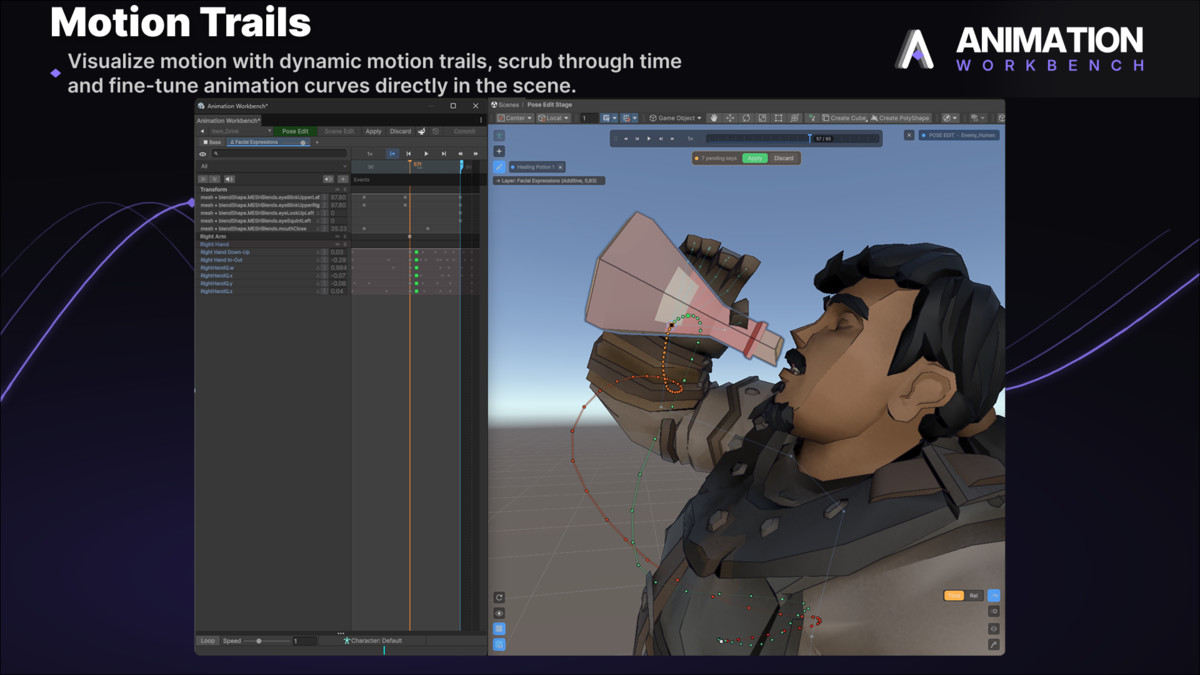The image size is (1200, 675).
Task: Collapse the Right Arm property group
Action: pos(338,236)
